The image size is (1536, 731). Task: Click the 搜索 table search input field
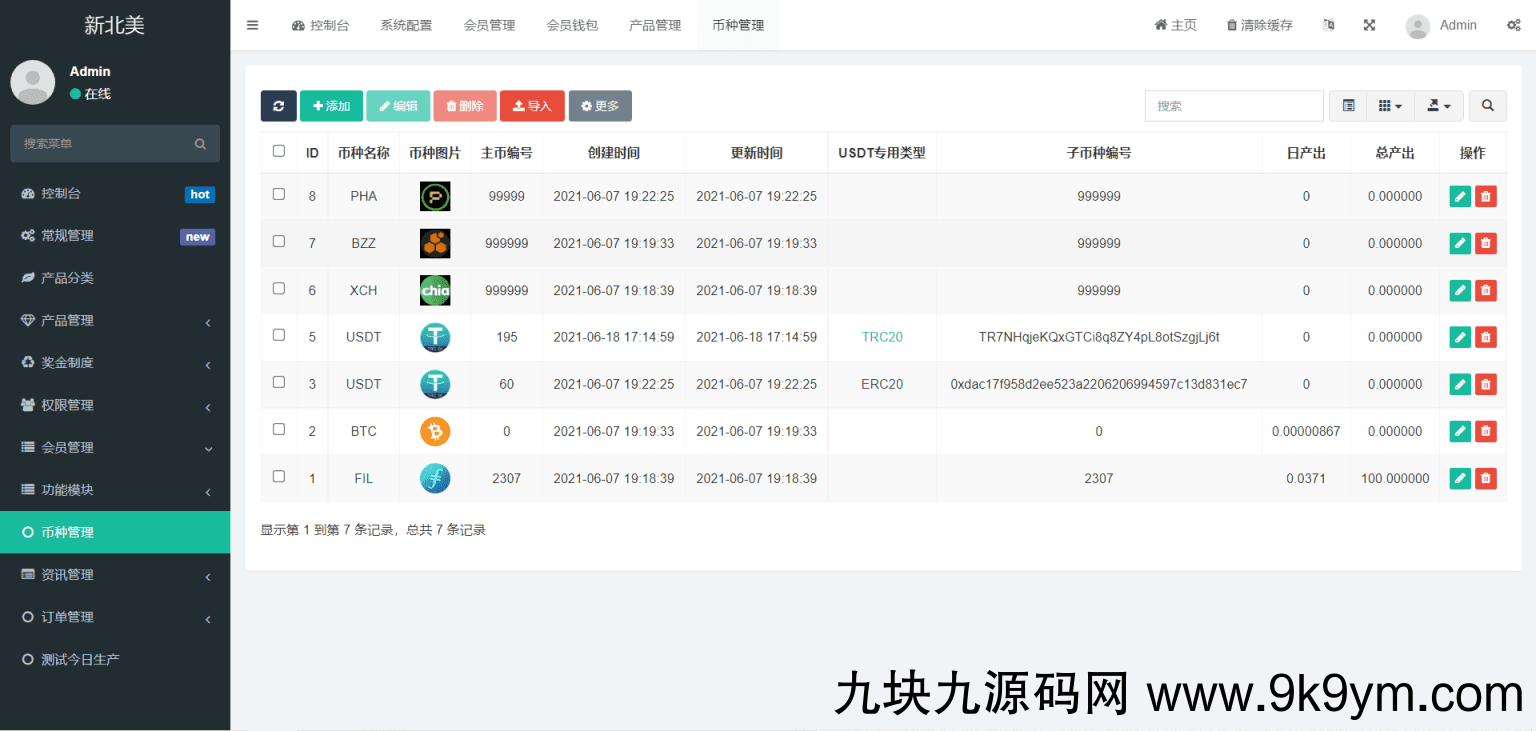pos(1234,106)
